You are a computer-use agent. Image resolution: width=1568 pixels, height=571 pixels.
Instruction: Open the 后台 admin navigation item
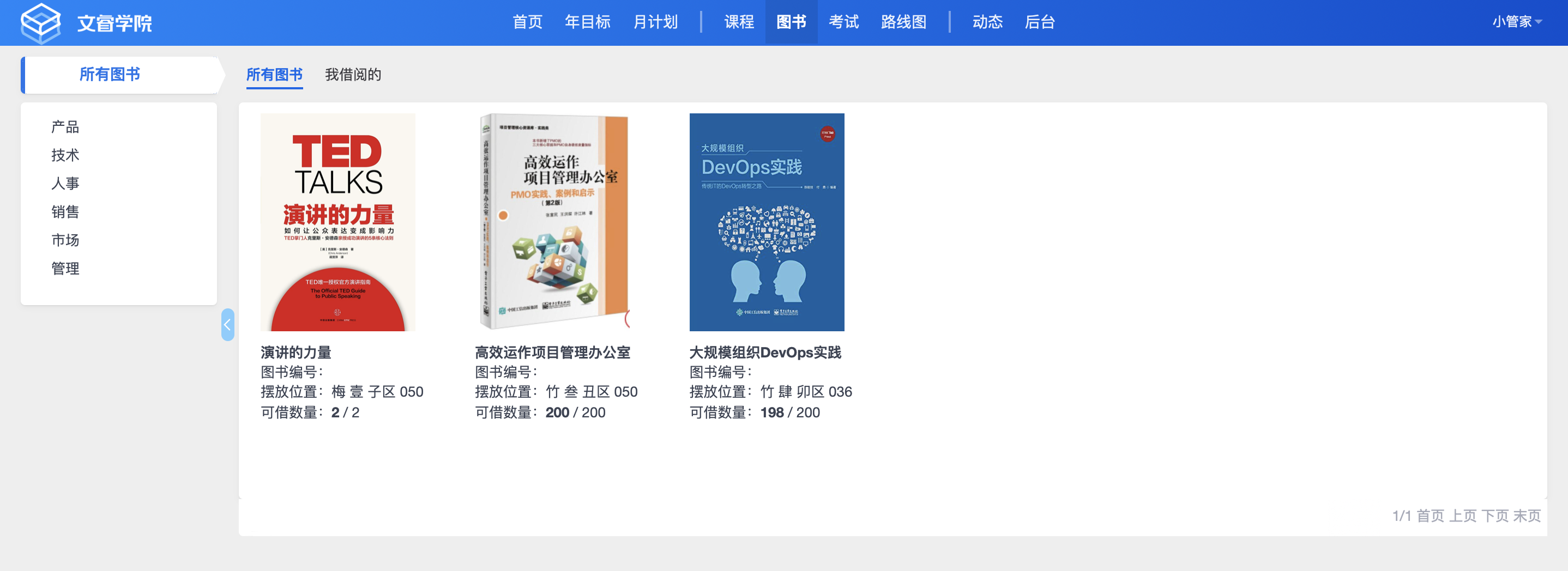1040,22
